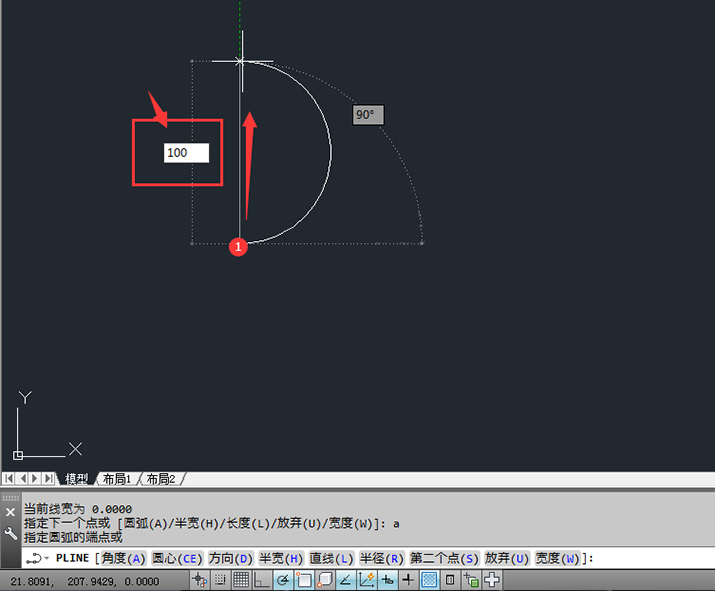Choose the 半径(R) option
This screenshot has width=715, height=591.
(x=382, y=558)
